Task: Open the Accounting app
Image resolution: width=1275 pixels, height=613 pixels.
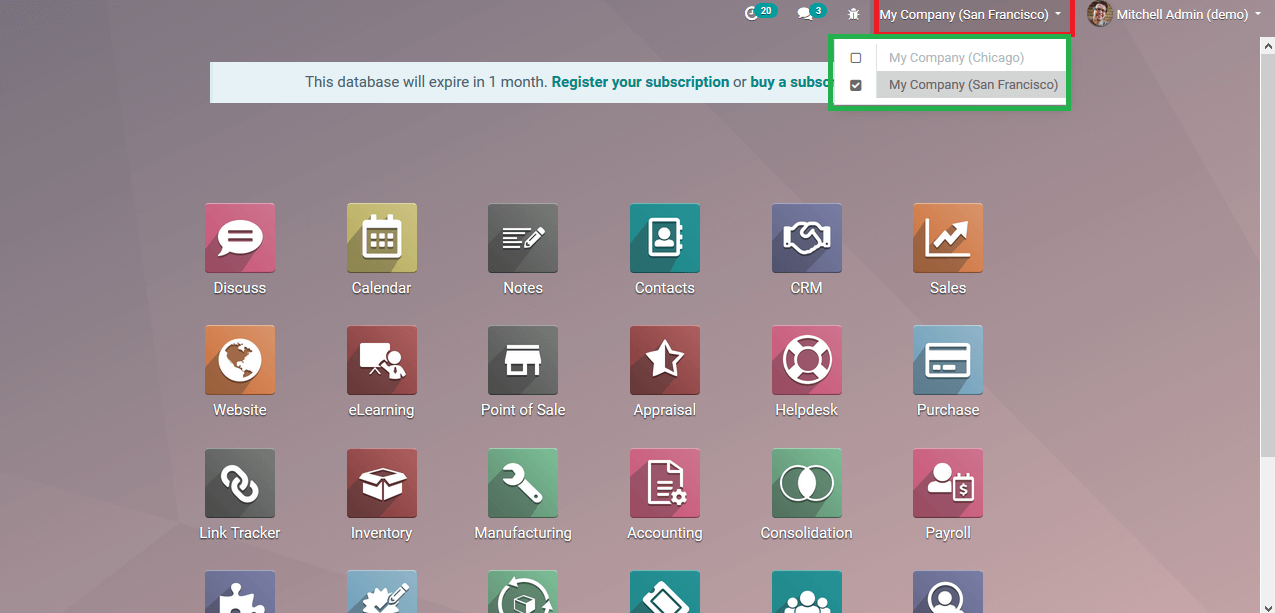Action: click(665, 483)
